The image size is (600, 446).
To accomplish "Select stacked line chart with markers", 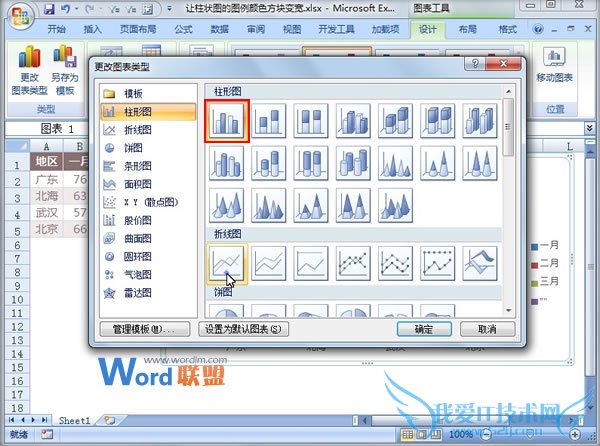I will tap(395, 264).
